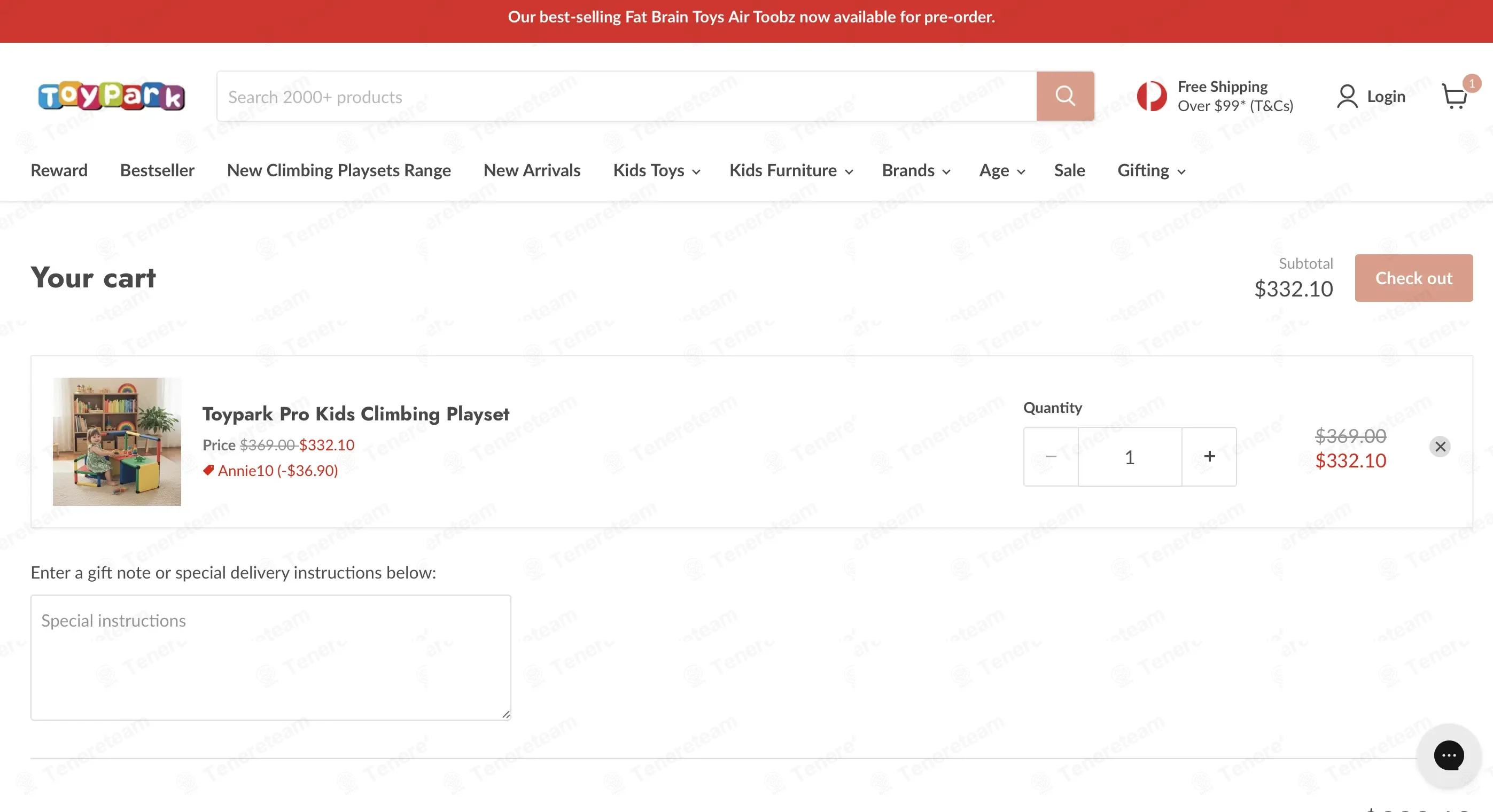Click the Australia Post free shipping icon

(1152, 96)
